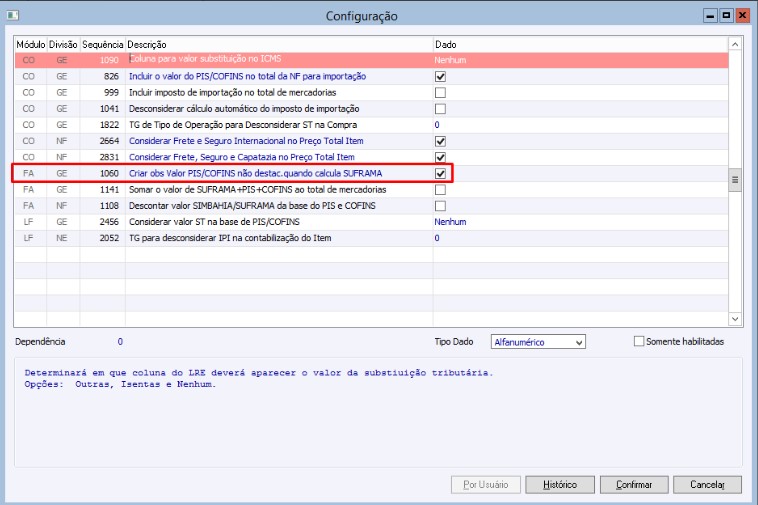The height and width of the screenshot is (505, 758).
Task: Sort by the Sequência column header
Action: click(102, 44)
